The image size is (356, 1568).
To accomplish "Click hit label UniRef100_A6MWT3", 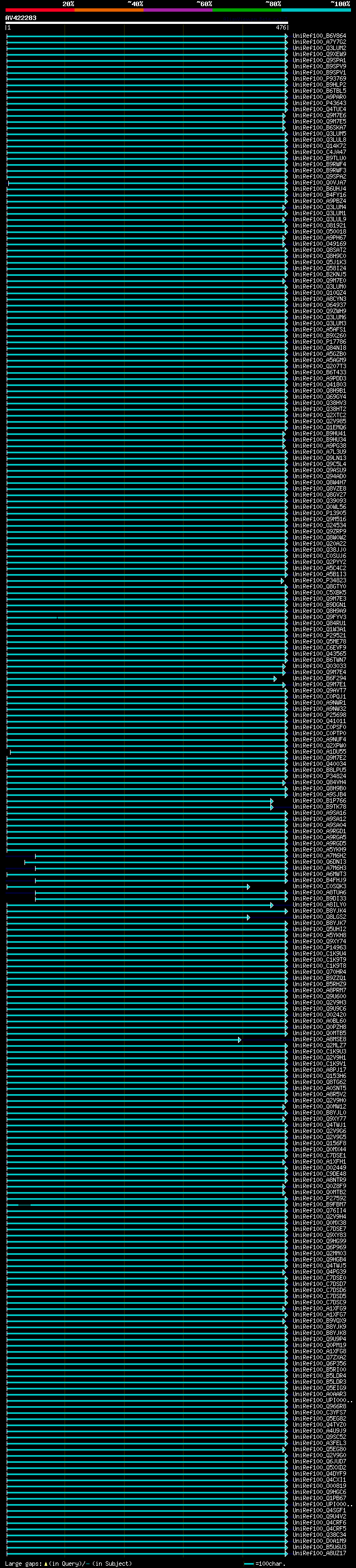I will pyautogui.click(x=319, y=875).
